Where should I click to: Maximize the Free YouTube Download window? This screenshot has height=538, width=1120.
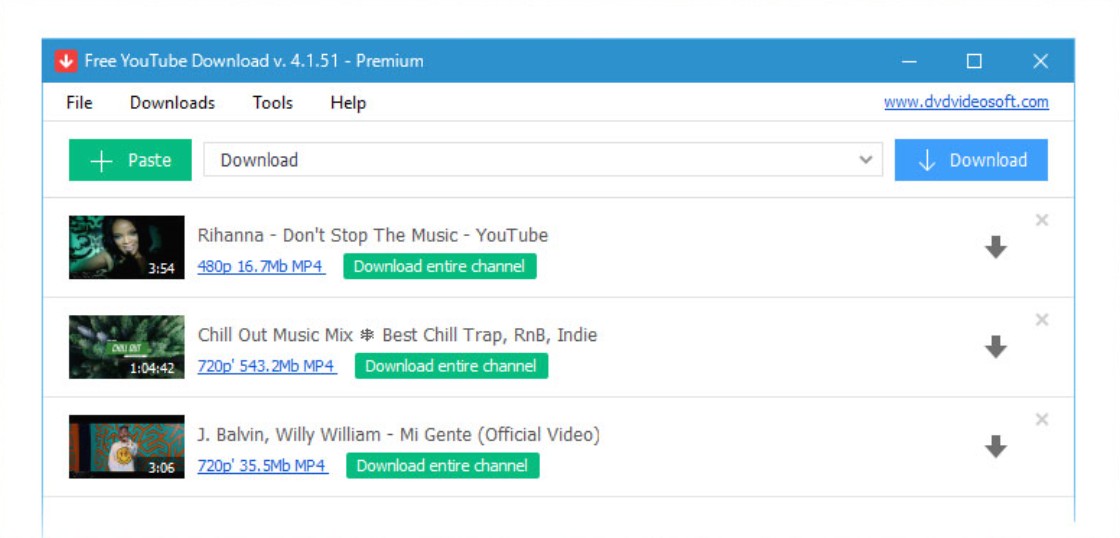pyautogui.click(x=974, y=61)
